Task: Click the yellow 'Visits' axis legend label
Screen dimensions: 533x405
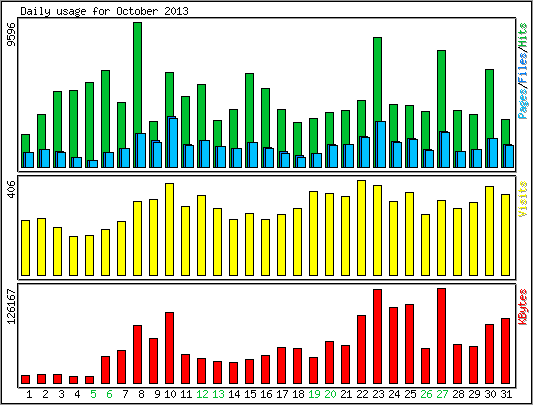Action: pos(523,199)
